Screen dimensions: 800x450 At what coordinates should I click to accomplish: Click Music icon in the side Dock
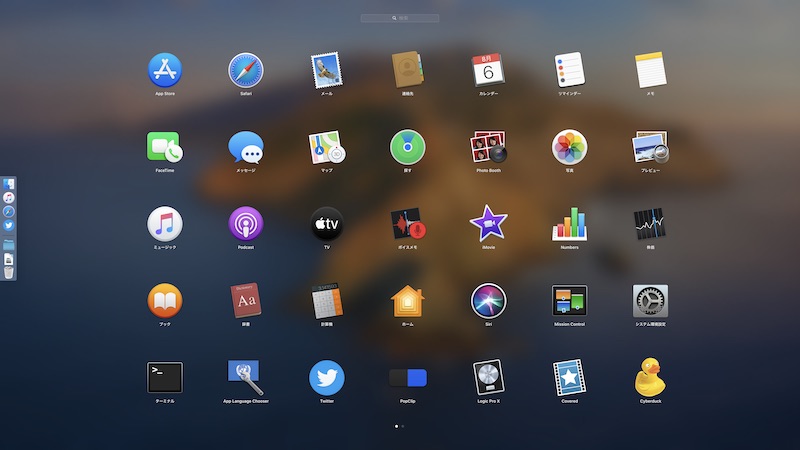pyautogui.click(x=9, y=197)
